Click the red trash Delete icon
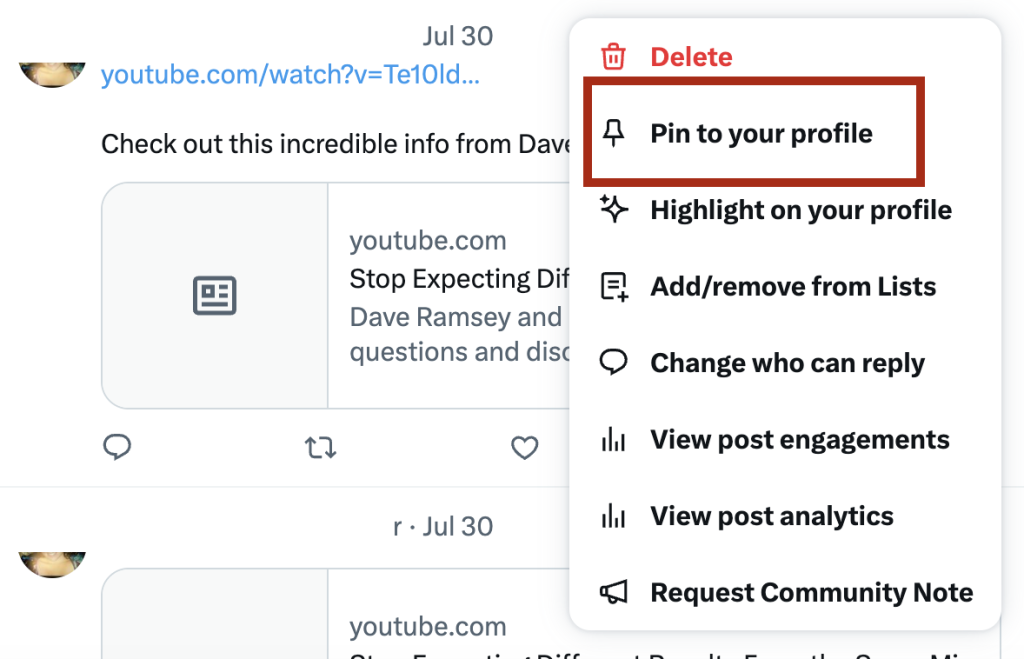 tap(613, 57)
